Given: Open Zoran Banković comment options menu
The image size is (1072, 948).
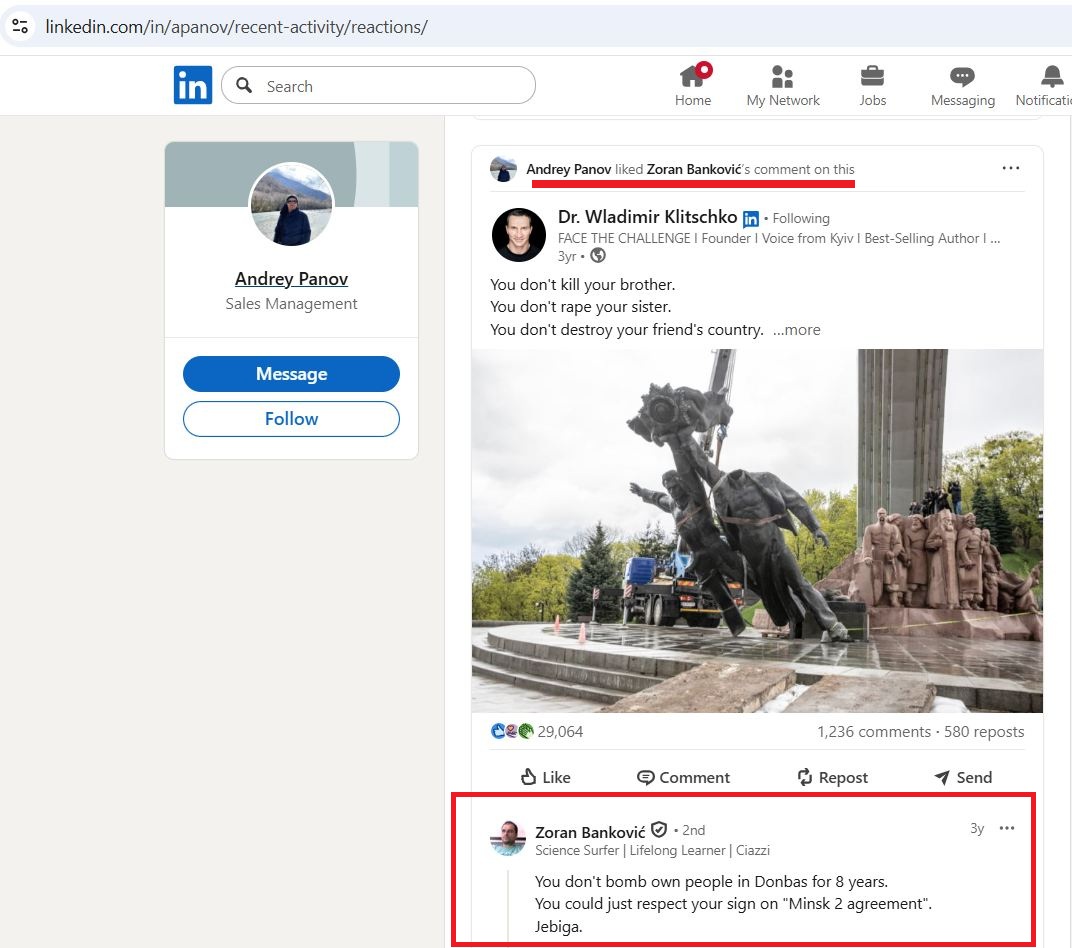Looking at the screenshot, I should click(x=1007, y=828).
